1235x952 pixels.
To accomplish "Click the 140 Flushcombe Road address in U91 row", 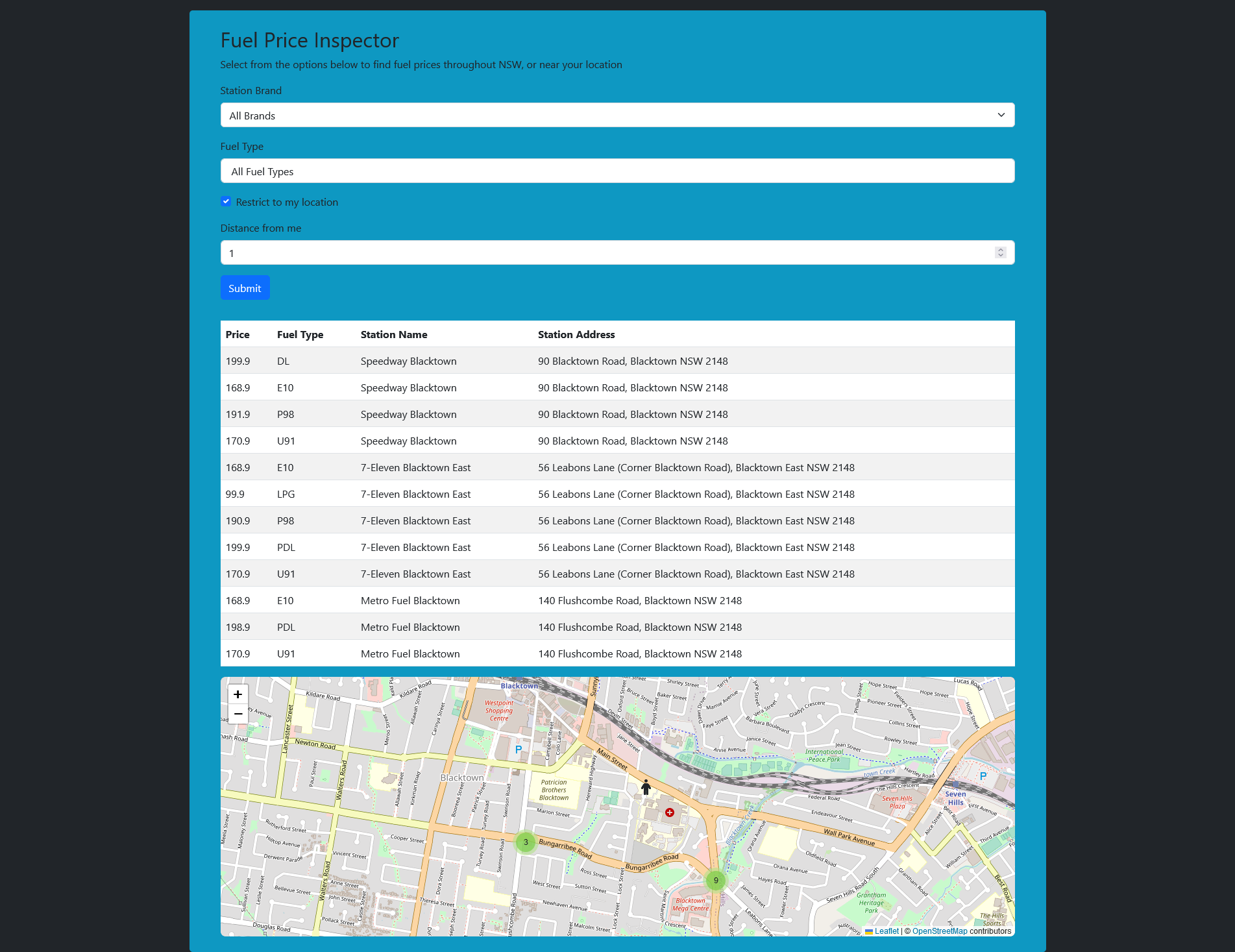I will pos(640,654).
